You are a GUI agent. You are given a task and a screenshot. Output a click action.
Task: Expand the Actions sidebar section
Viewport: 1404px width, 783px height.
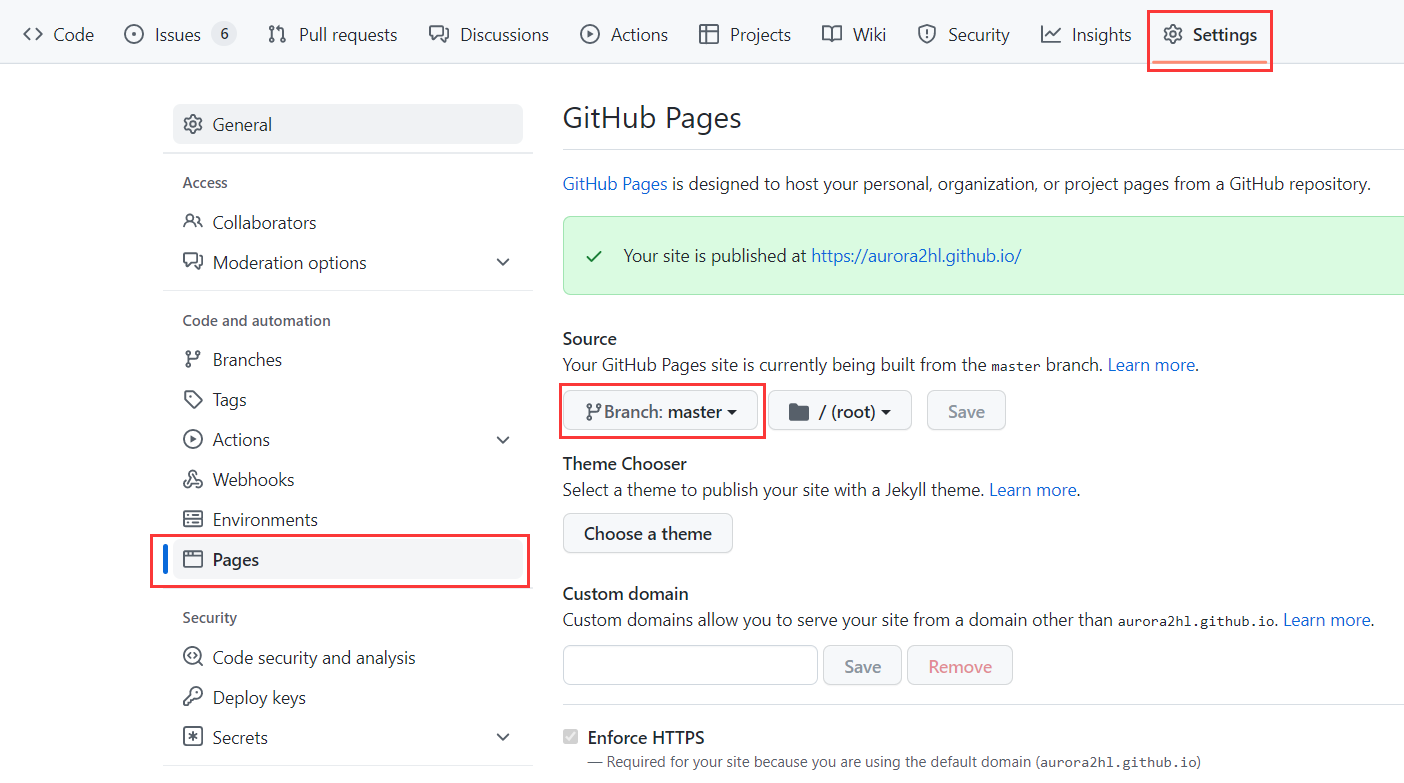[503, 440]
